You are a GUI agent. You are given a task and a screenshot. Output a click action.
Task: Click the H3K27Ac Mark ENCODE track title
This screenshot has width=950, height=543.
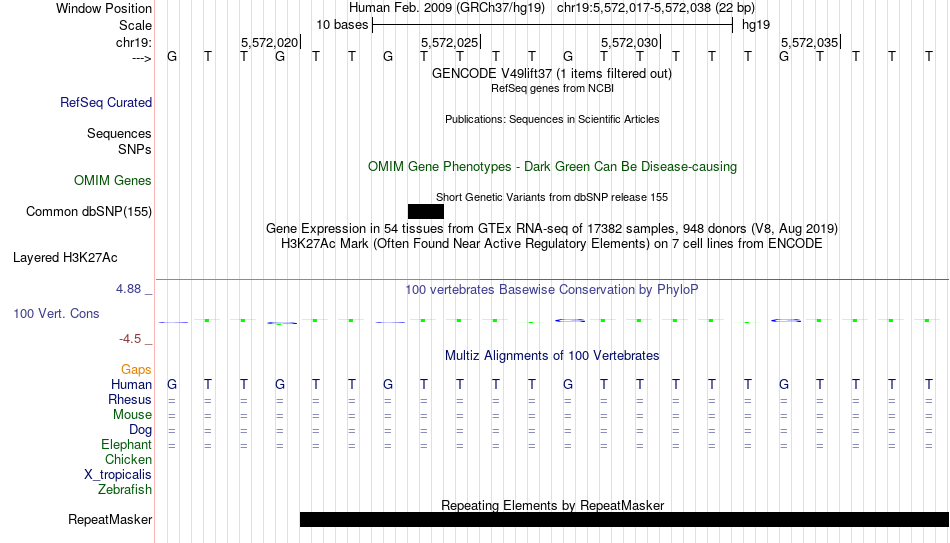pyautogui.click(x=552, y=244)
